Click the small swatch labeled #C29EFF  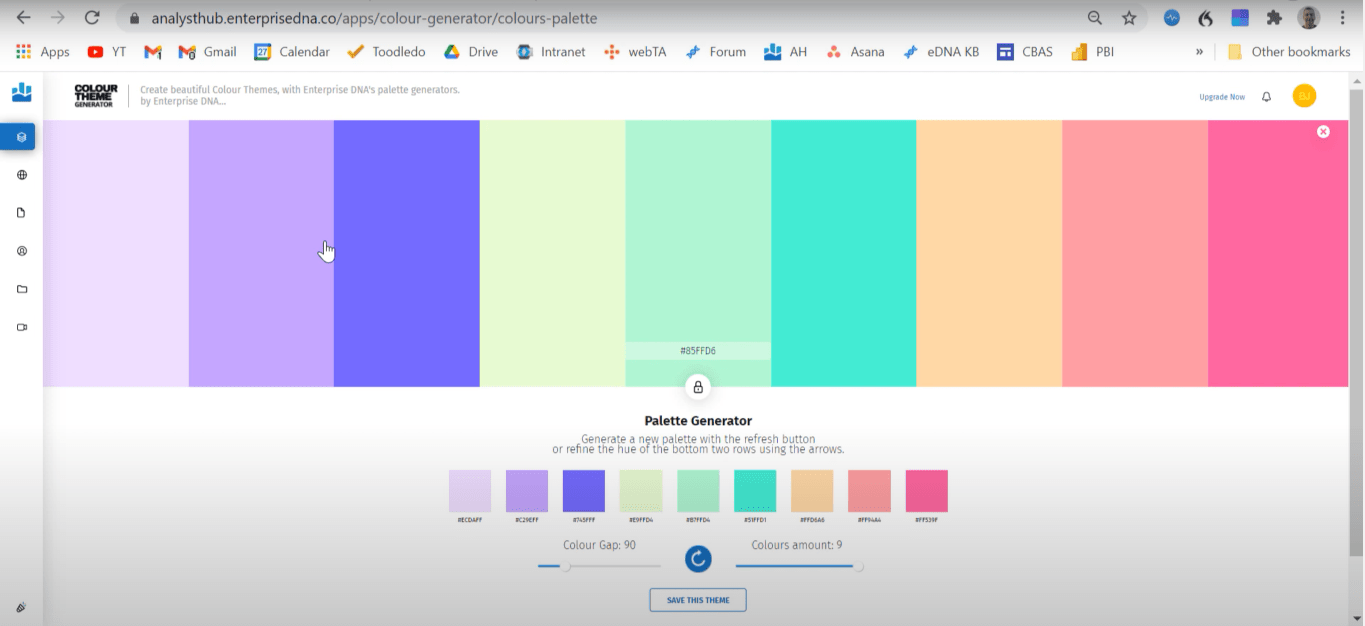pos(527,491)
